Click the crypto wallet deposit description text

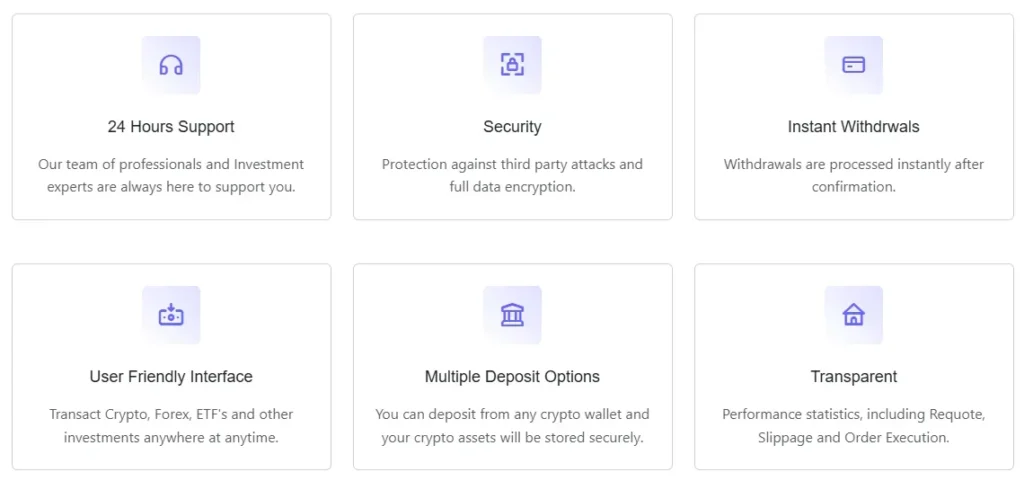(512, 425)
